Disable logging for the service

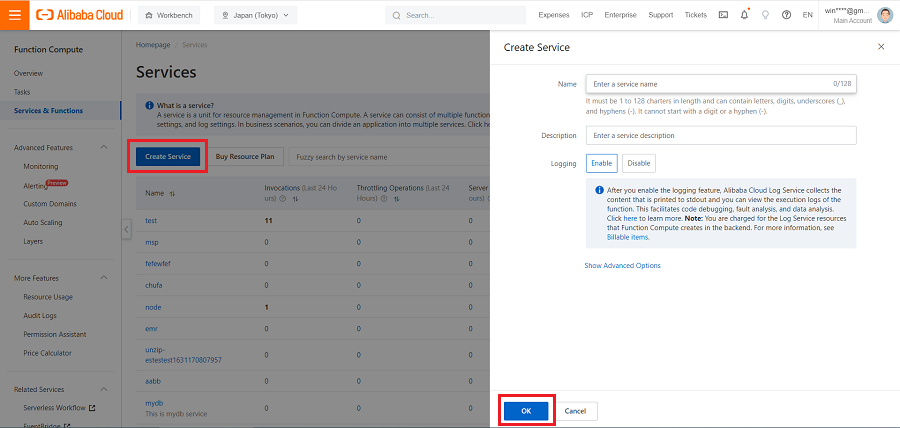click(639, 163)
